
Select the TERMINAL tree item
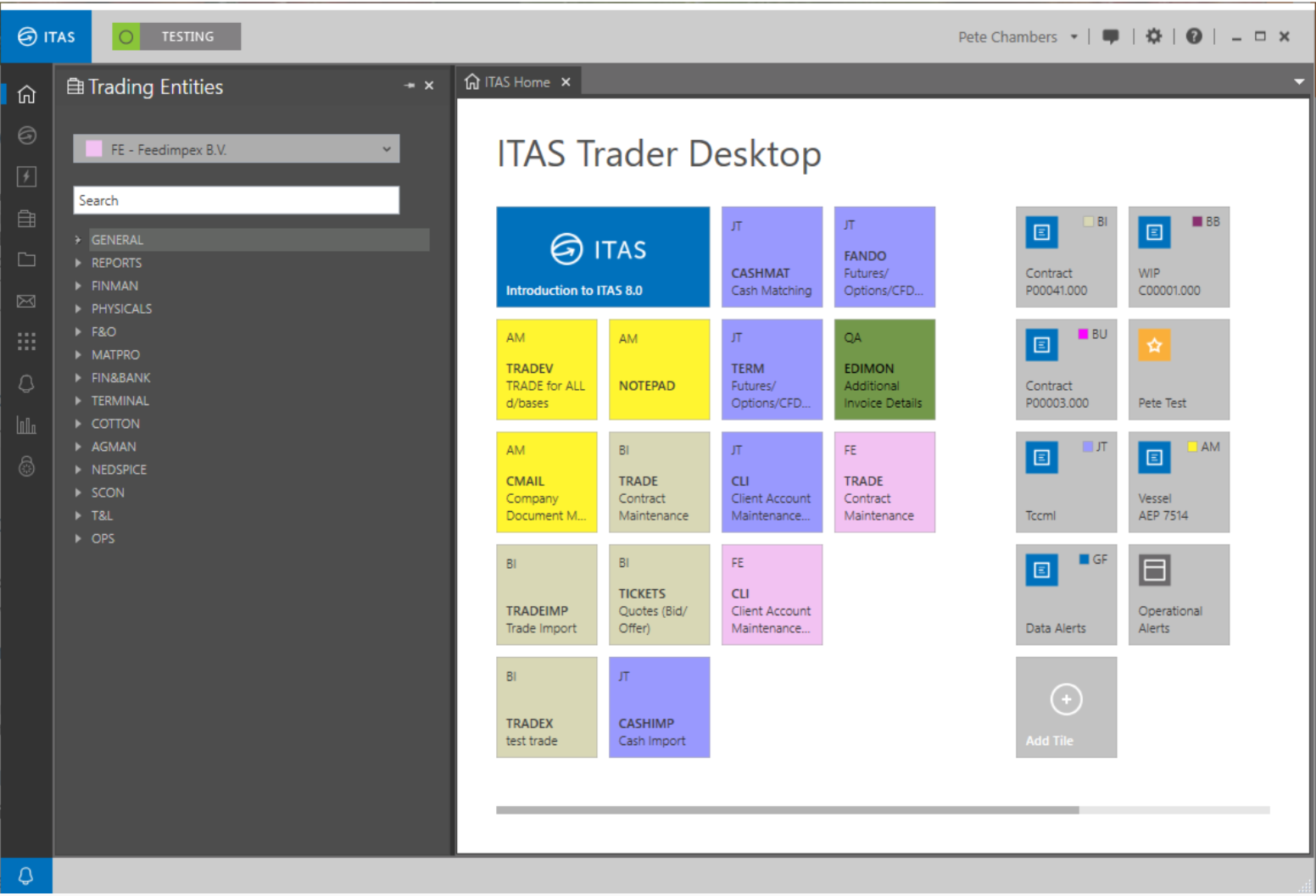(120, 400)
